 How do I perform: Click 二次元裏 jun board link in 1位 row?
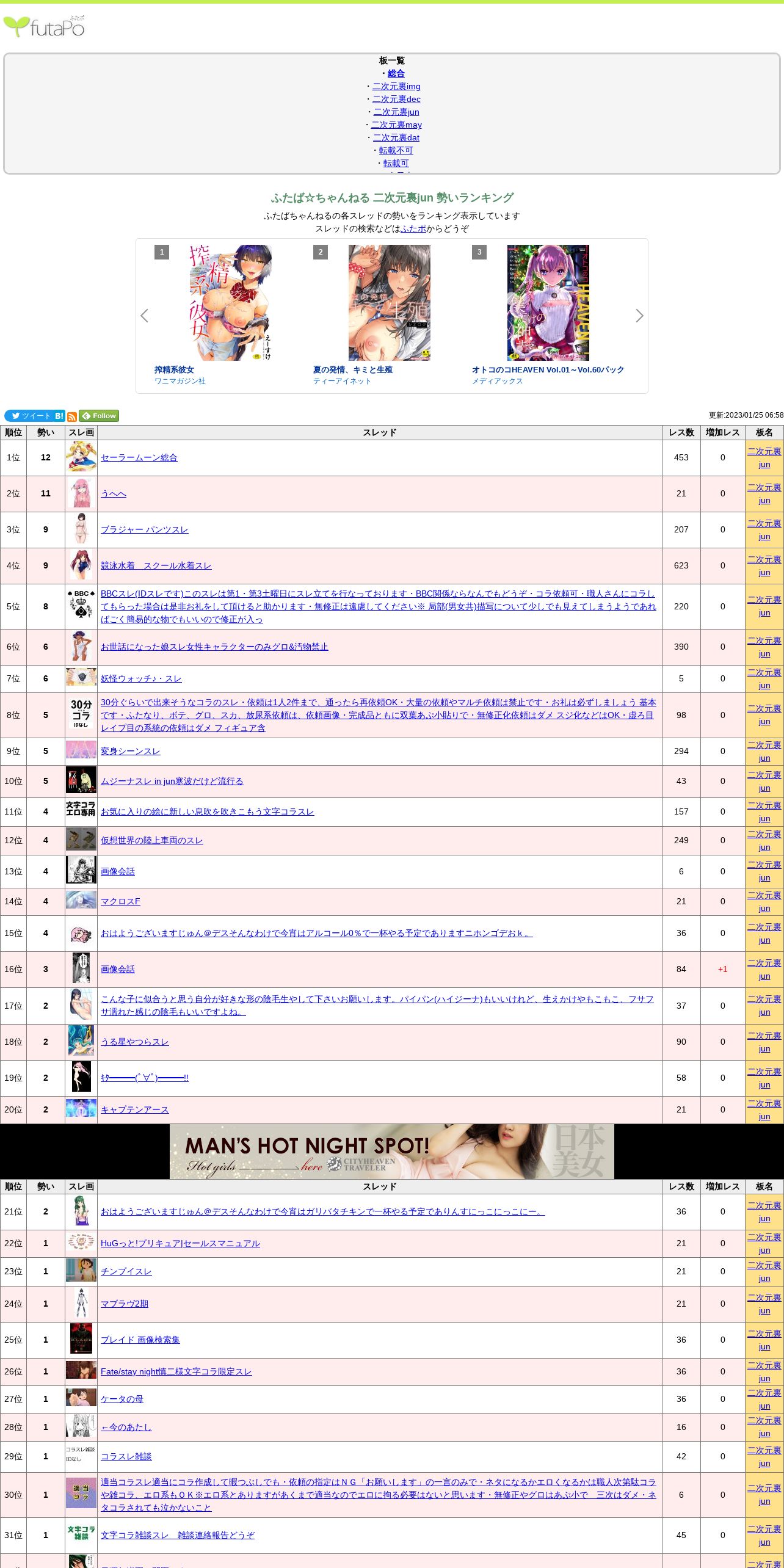[764, 458]
